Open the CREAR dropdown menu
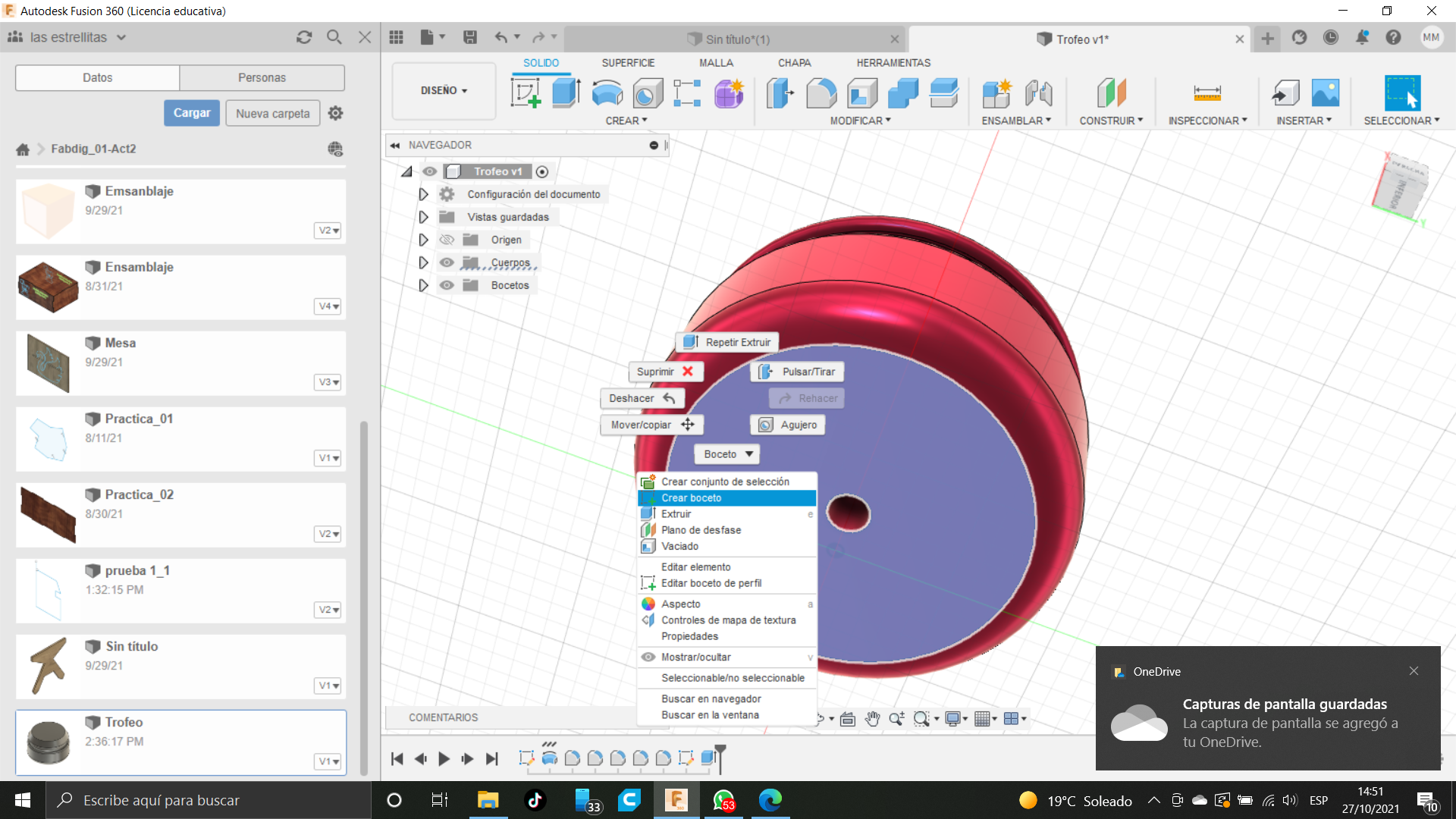 (626, 121)
